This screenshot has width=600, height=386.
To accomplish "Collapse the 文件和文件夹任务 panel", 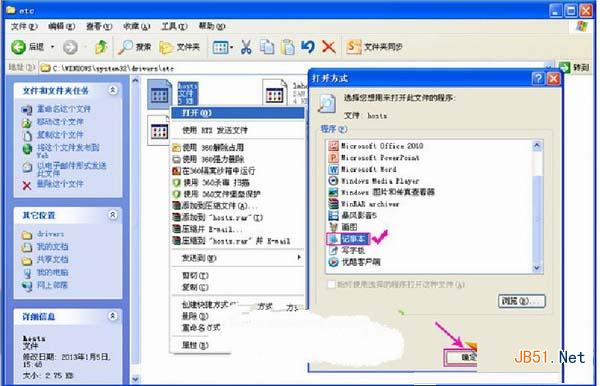I will coord(112,90).
